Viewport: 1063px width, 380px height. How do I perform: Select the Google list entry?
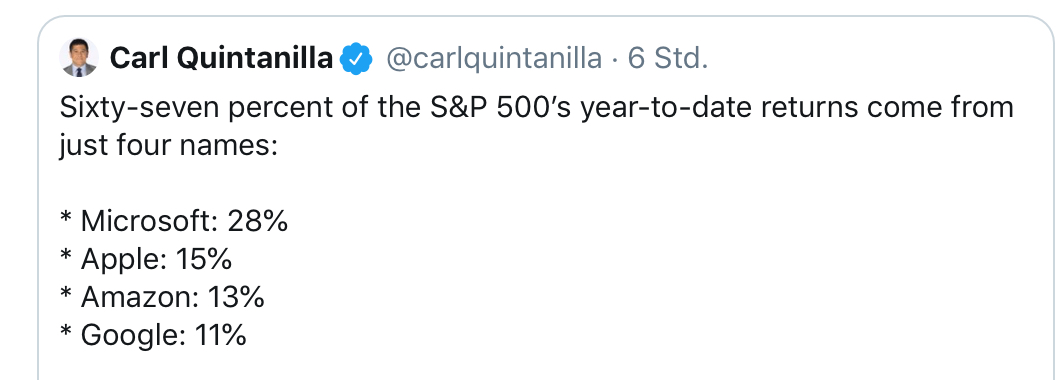tap(153, 335)
